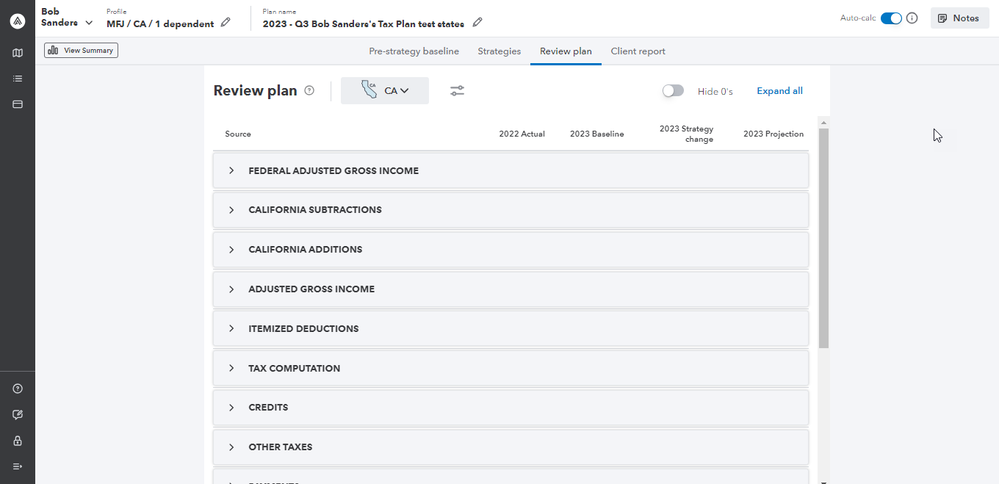Click the help question mark in the sidebar
The height and width of the screenshot is (484, 999).
click(x=17, y=389)
